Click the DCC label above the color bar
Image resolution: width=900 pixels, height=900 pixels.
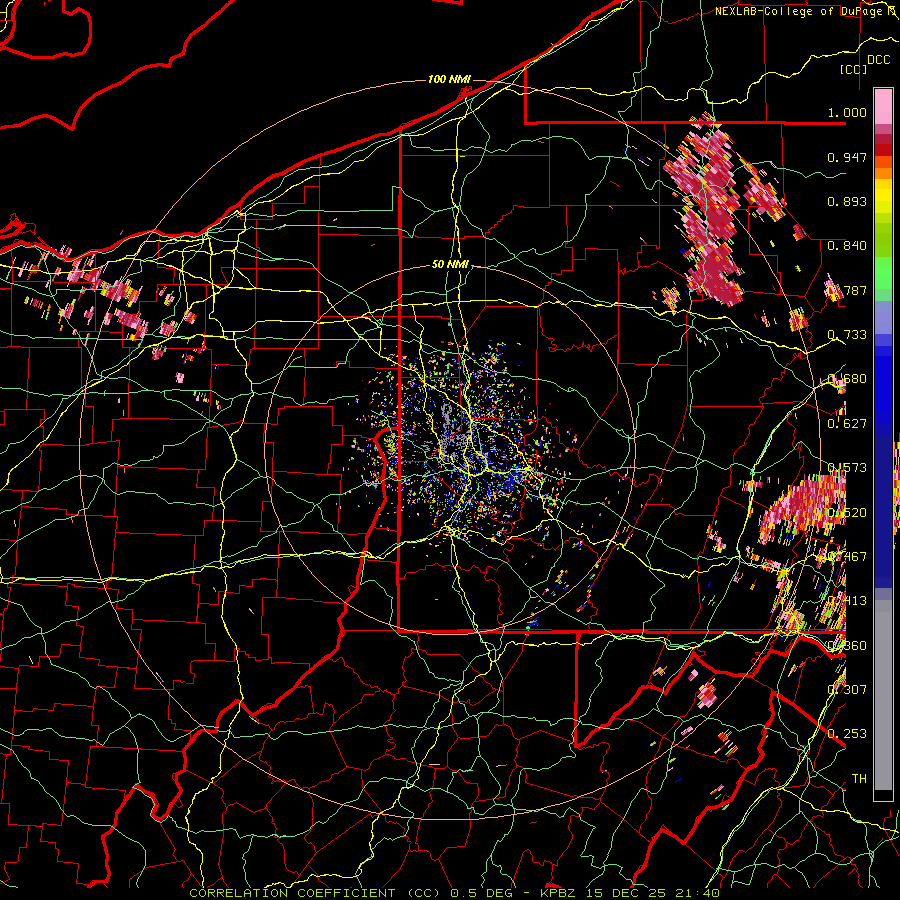878,60
